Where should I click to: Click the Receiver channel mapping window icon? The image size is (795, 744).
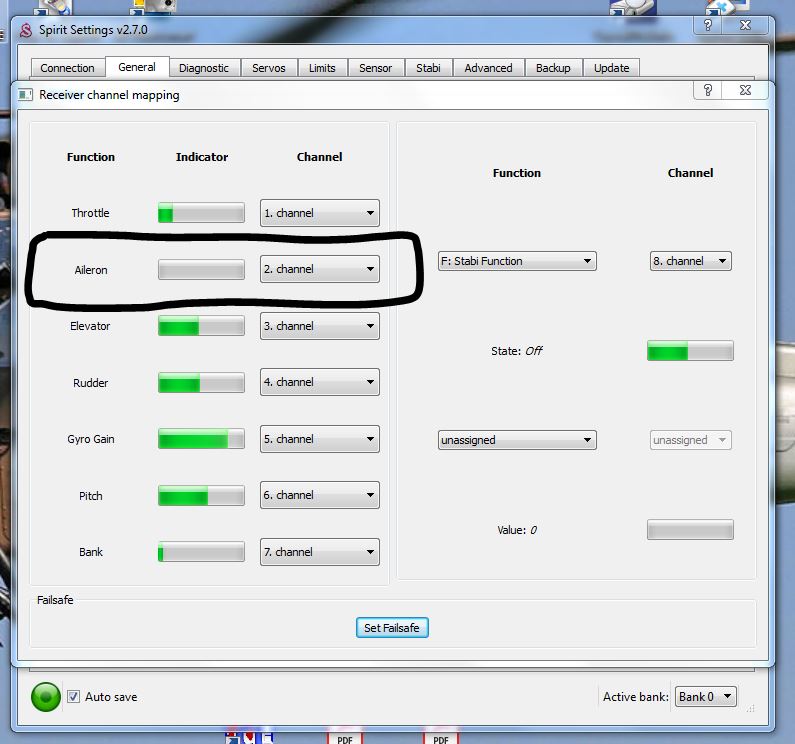pyautogui.click(x=25, y=95)
